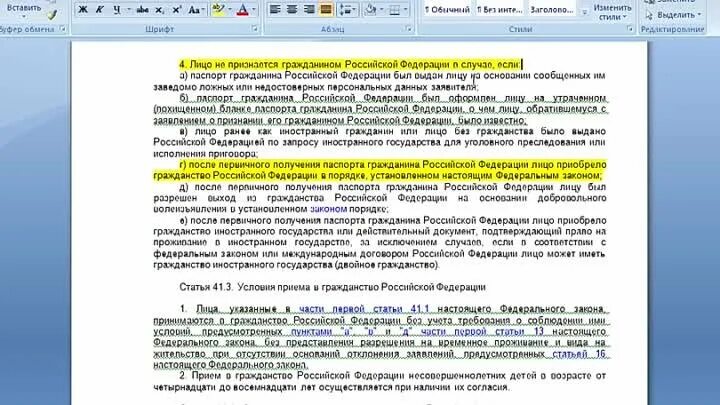Viewport: 720px width, 405px height.
Task: Click the heading 'Статья 41.3. Условия приема'
Action: [332, 287]
